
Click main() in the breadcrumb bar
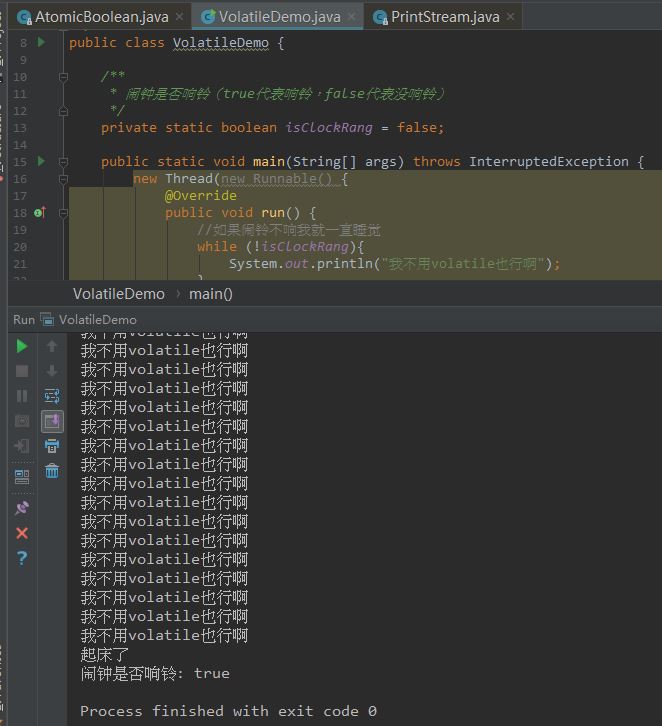[x=211, y=294]
